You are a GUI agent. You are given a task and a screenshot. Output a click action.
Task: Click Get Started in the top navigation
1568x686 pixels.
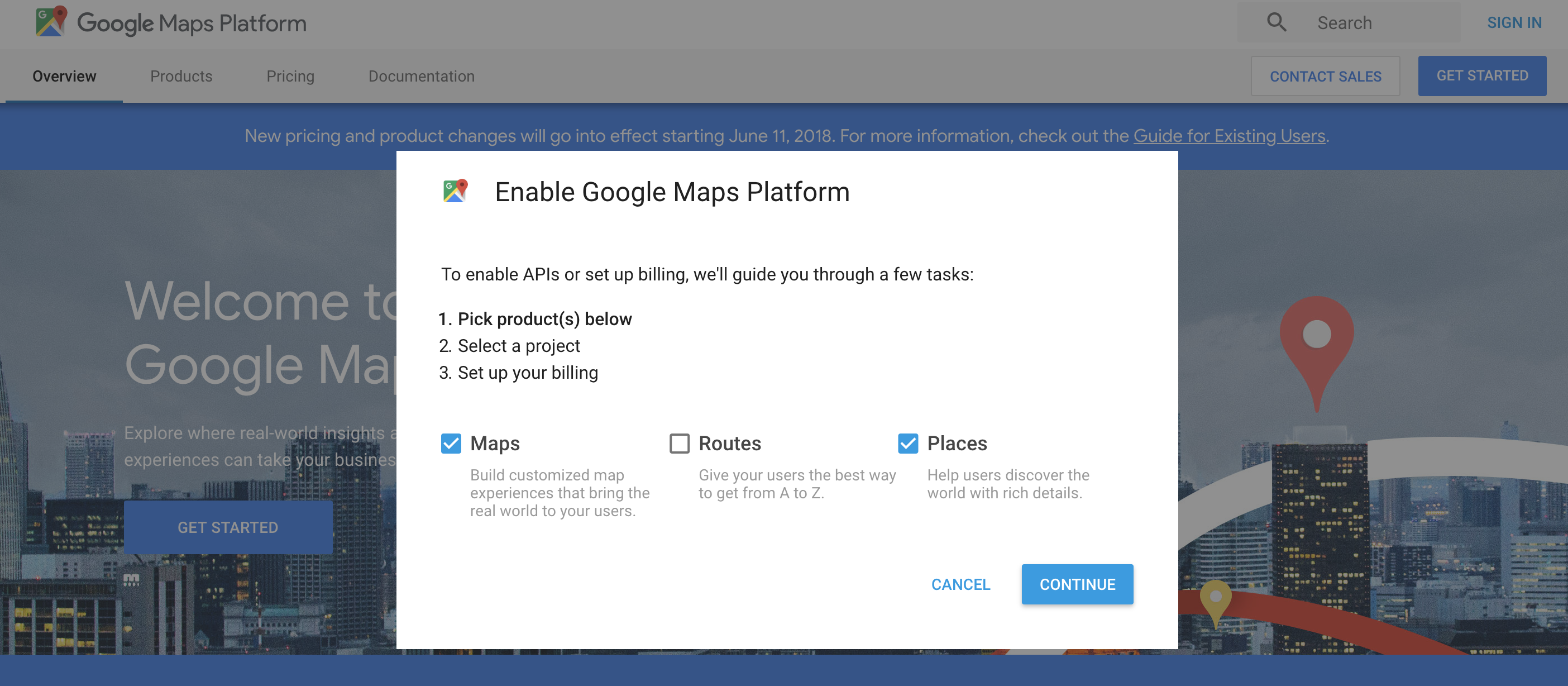(1481, 76)
